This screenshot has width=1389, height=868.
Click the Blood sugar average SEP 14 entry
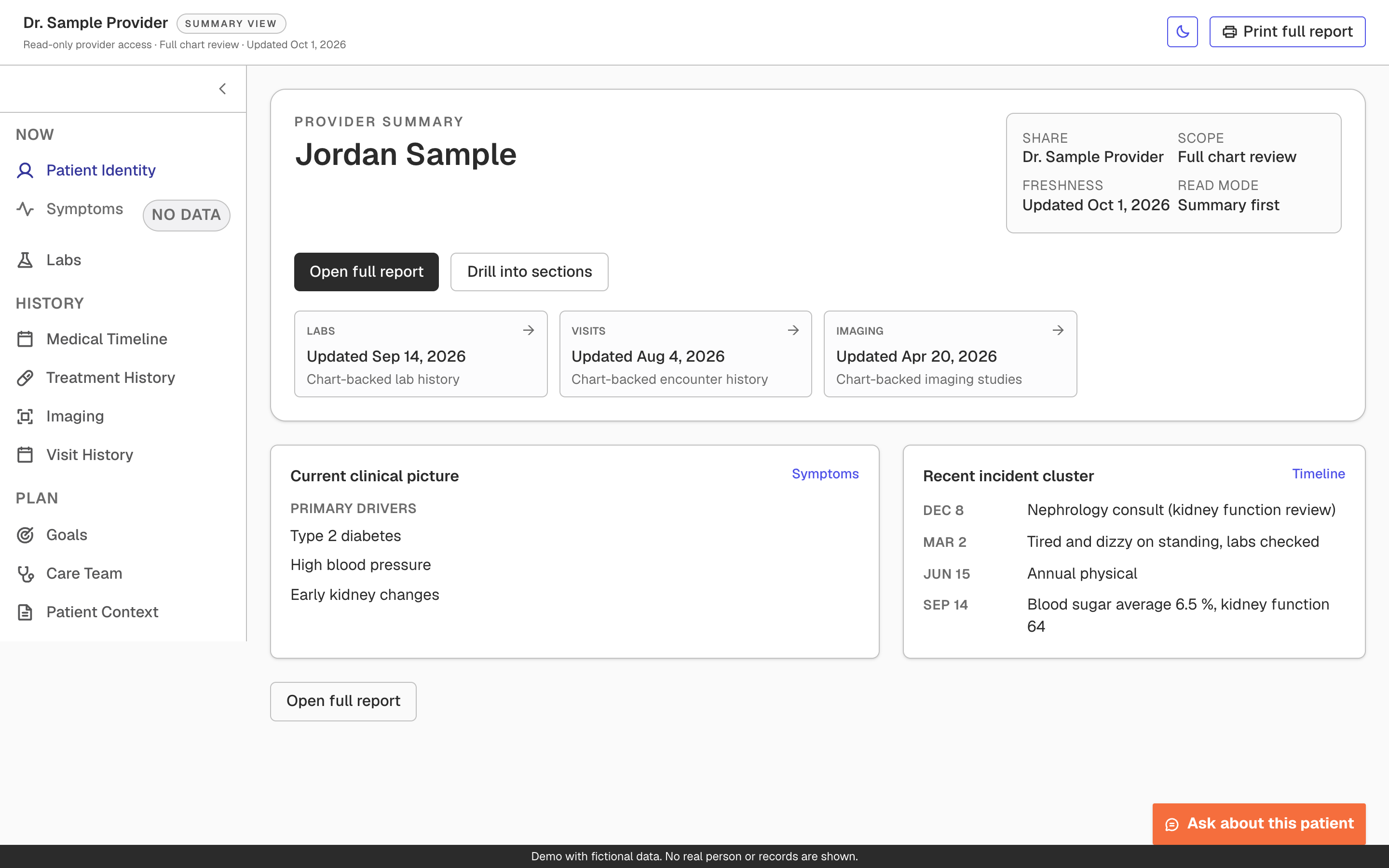[1178, 615]
